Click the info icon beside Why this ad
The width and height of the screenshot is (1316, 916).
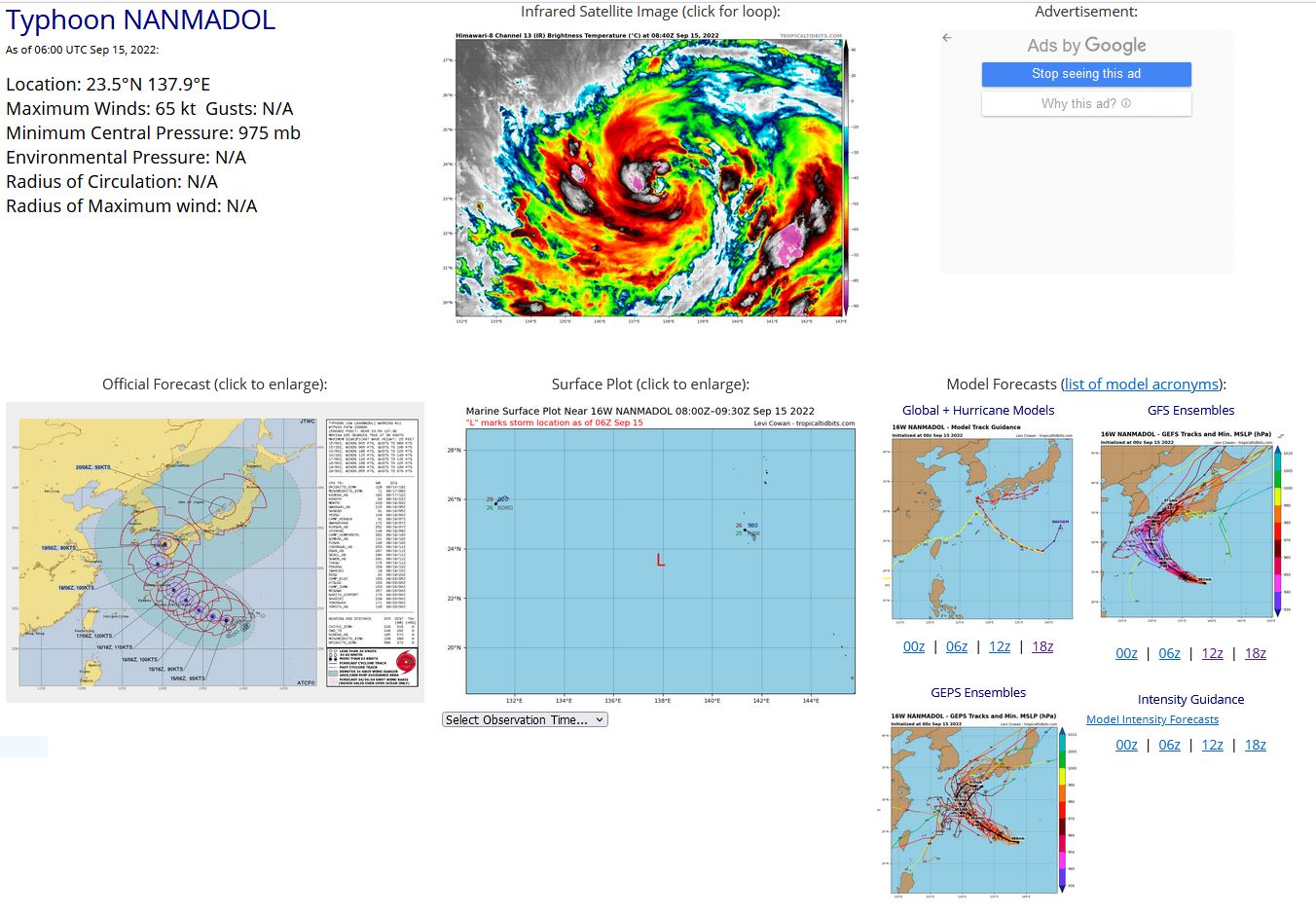1126,103
